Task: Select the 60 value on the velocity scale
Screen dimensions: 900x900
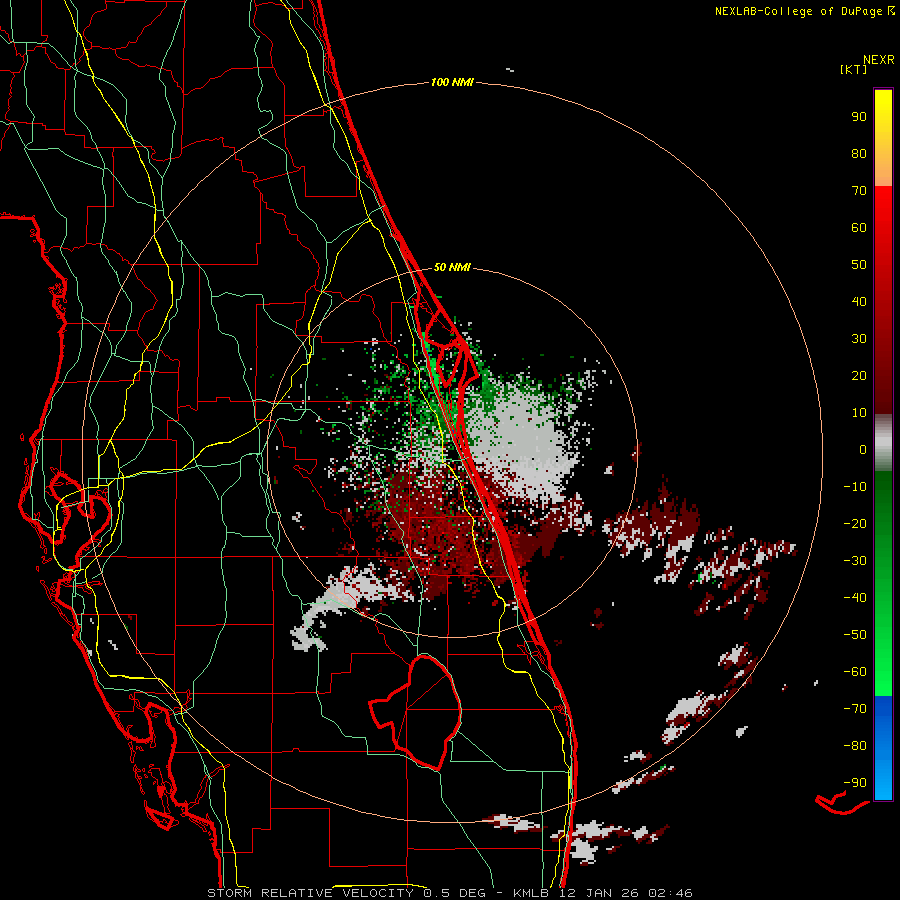Action: click(x=859, y=228)
